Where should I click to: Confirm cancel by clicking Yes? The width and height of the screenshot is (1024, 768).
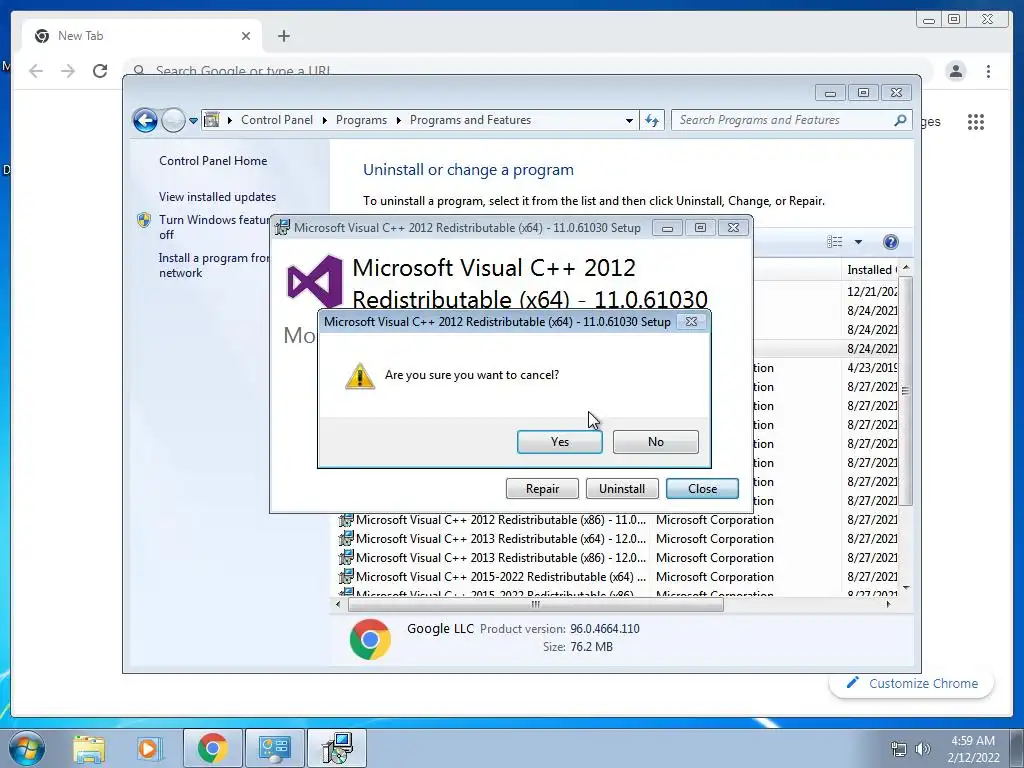pos(560,442)
